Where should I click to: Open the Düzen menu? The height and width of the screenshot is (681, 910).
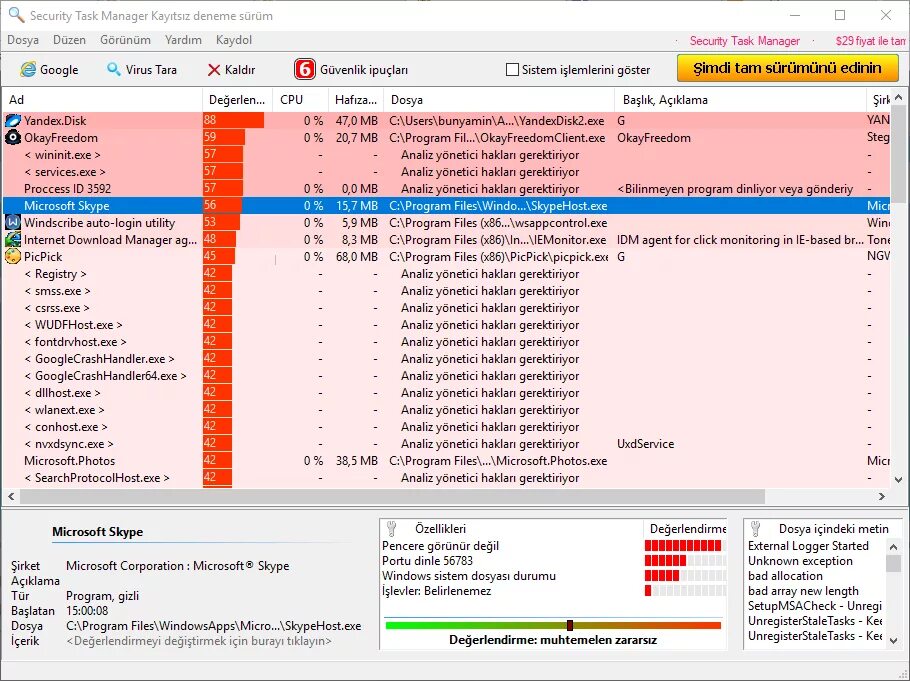pyautogui.click(x=69, y=40)
